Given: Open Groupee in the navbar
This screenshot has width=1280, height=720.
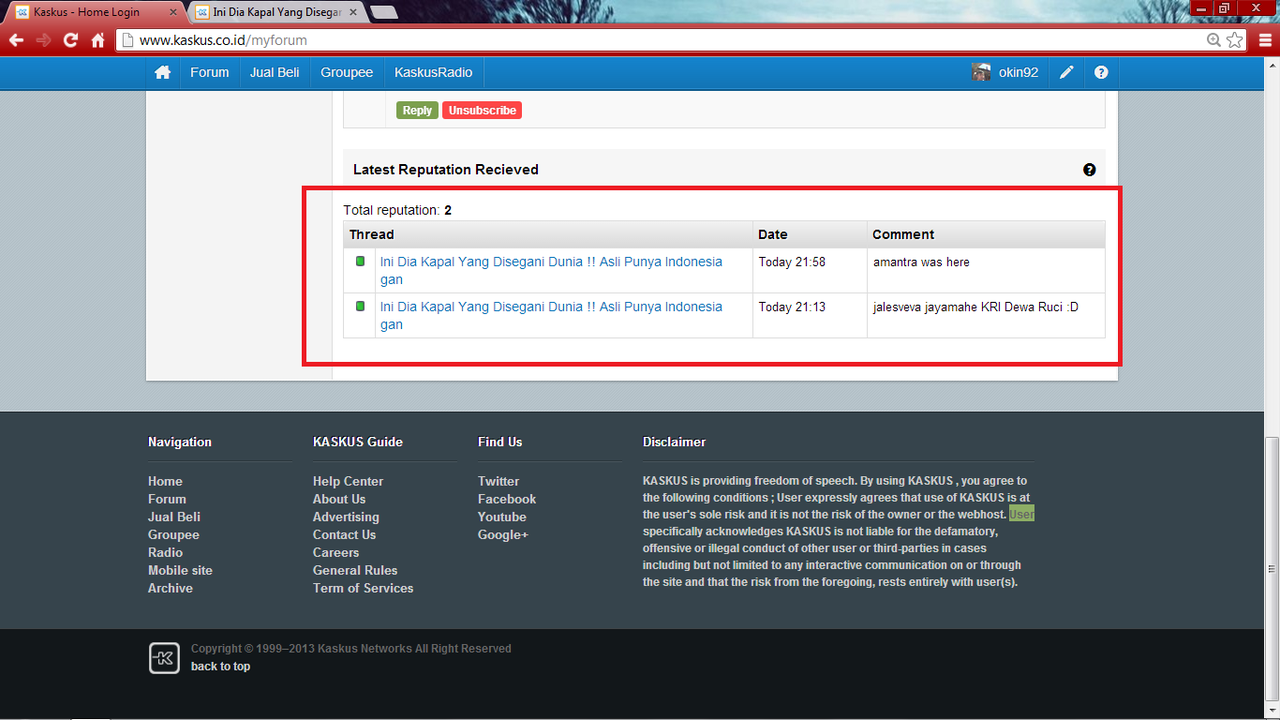Looking at the screenshot, I should (347, 73).
